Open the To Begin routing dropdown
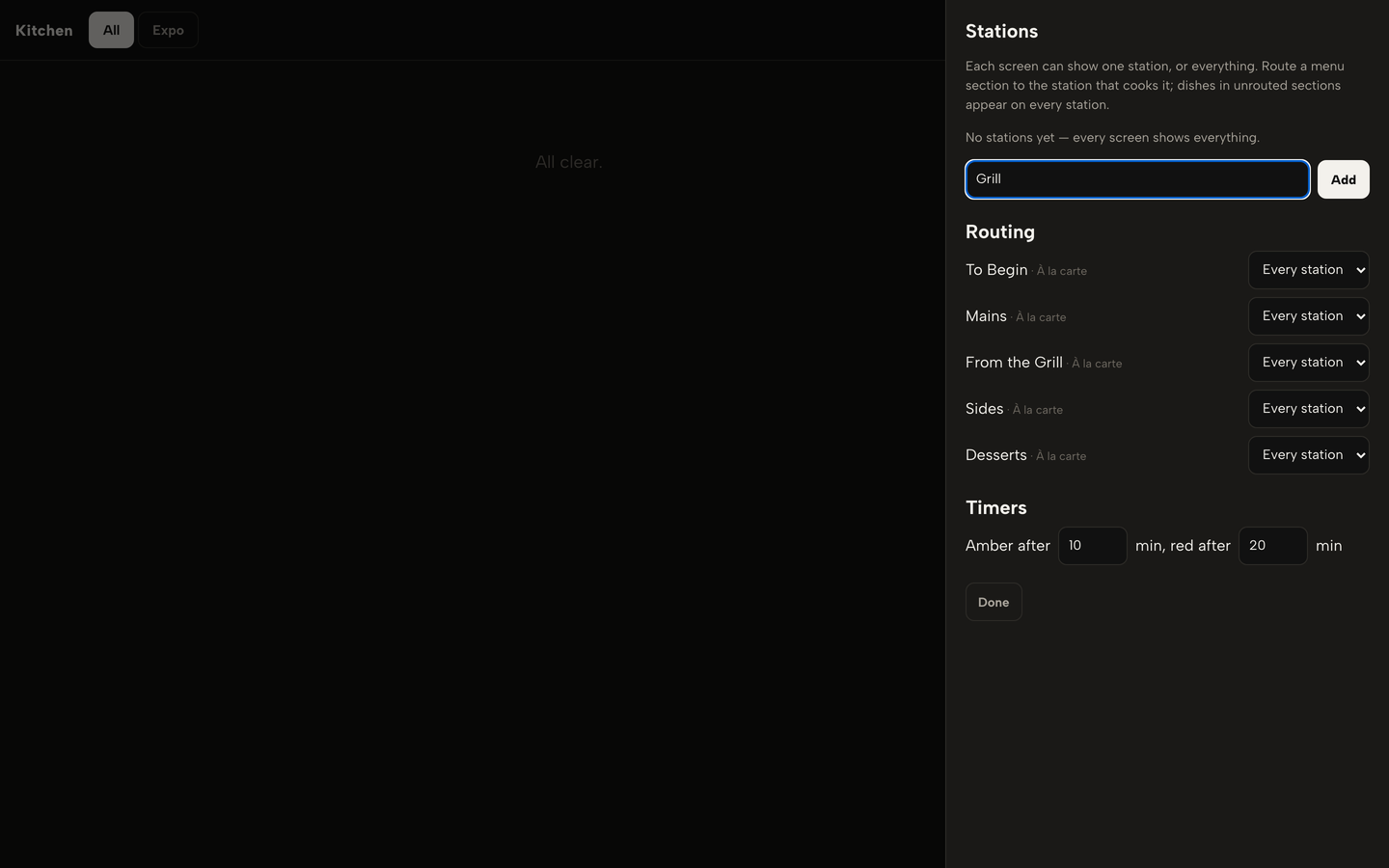This screenshot has width=1389, height=868. coord(1308,270)
